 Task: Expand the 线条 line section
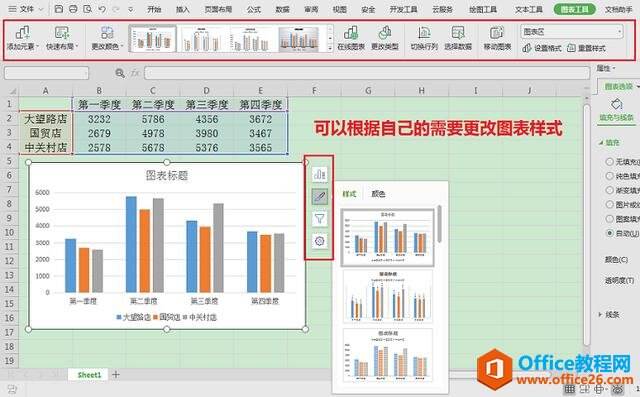point(609,315)
